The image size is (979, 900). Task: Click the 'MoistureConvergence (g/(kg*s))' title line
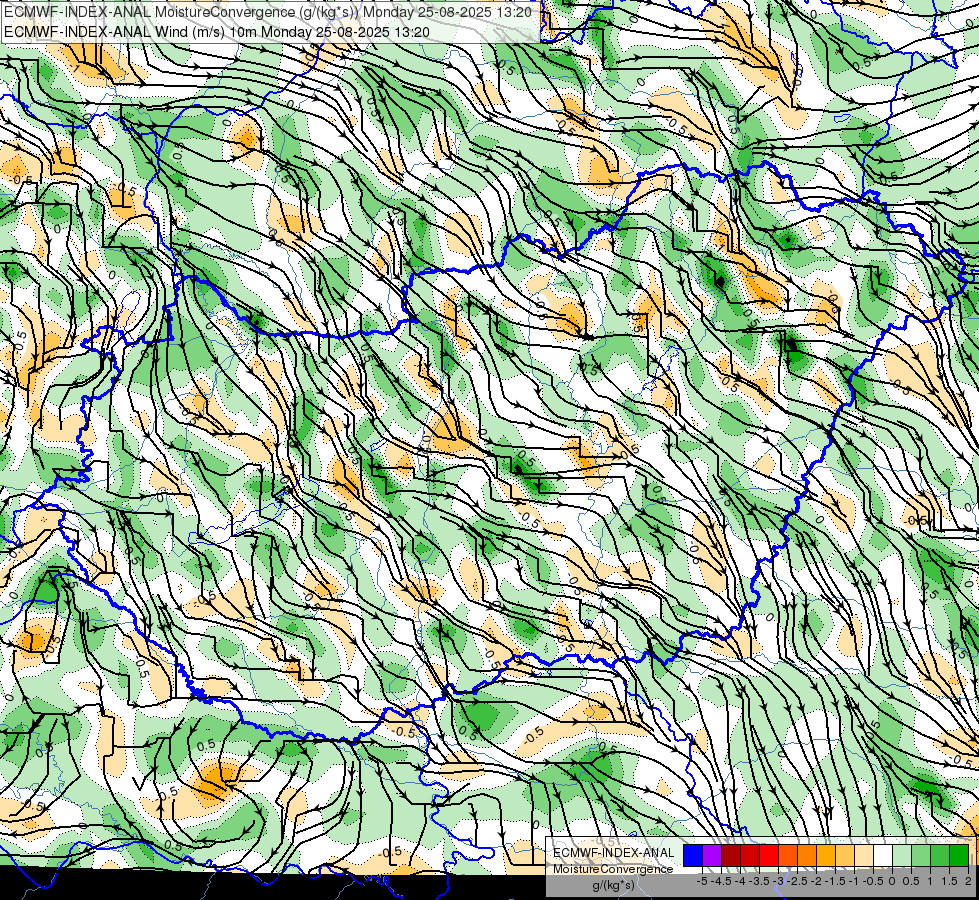point(268,12)
